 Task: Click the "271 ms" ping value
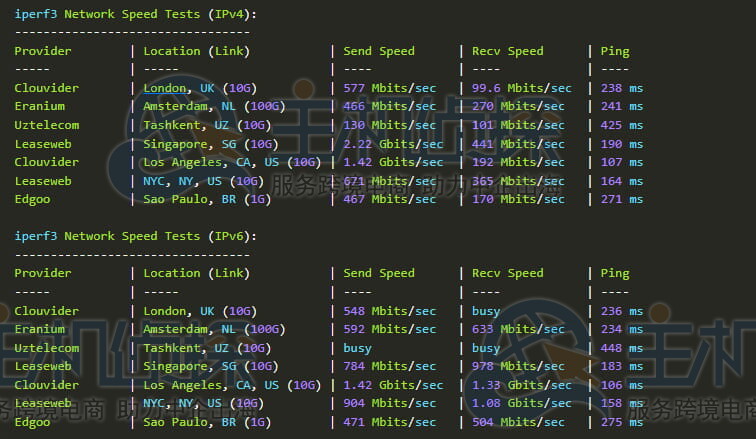pyautogui.click(x=622, y=200)
